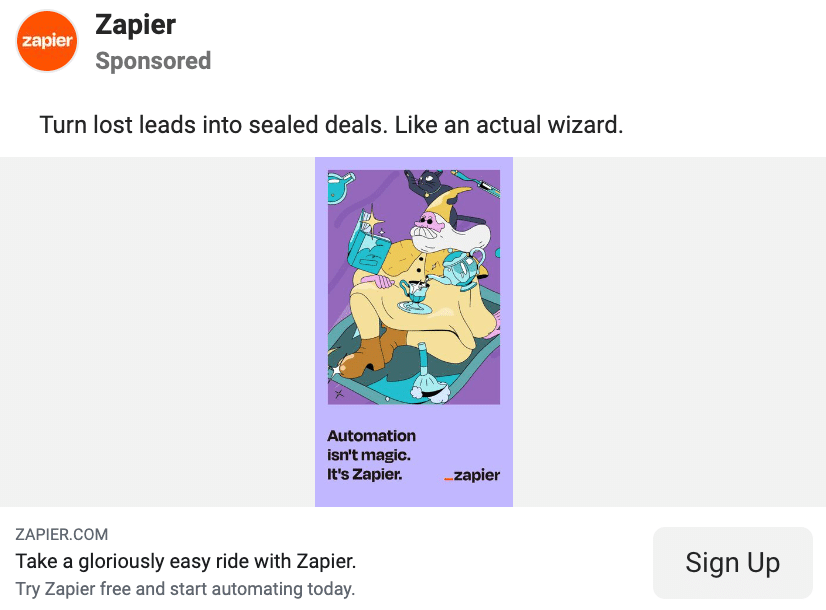Click the orange Zapier profile logo
Viewport: 826px width, 610px height.
(47, 41)
